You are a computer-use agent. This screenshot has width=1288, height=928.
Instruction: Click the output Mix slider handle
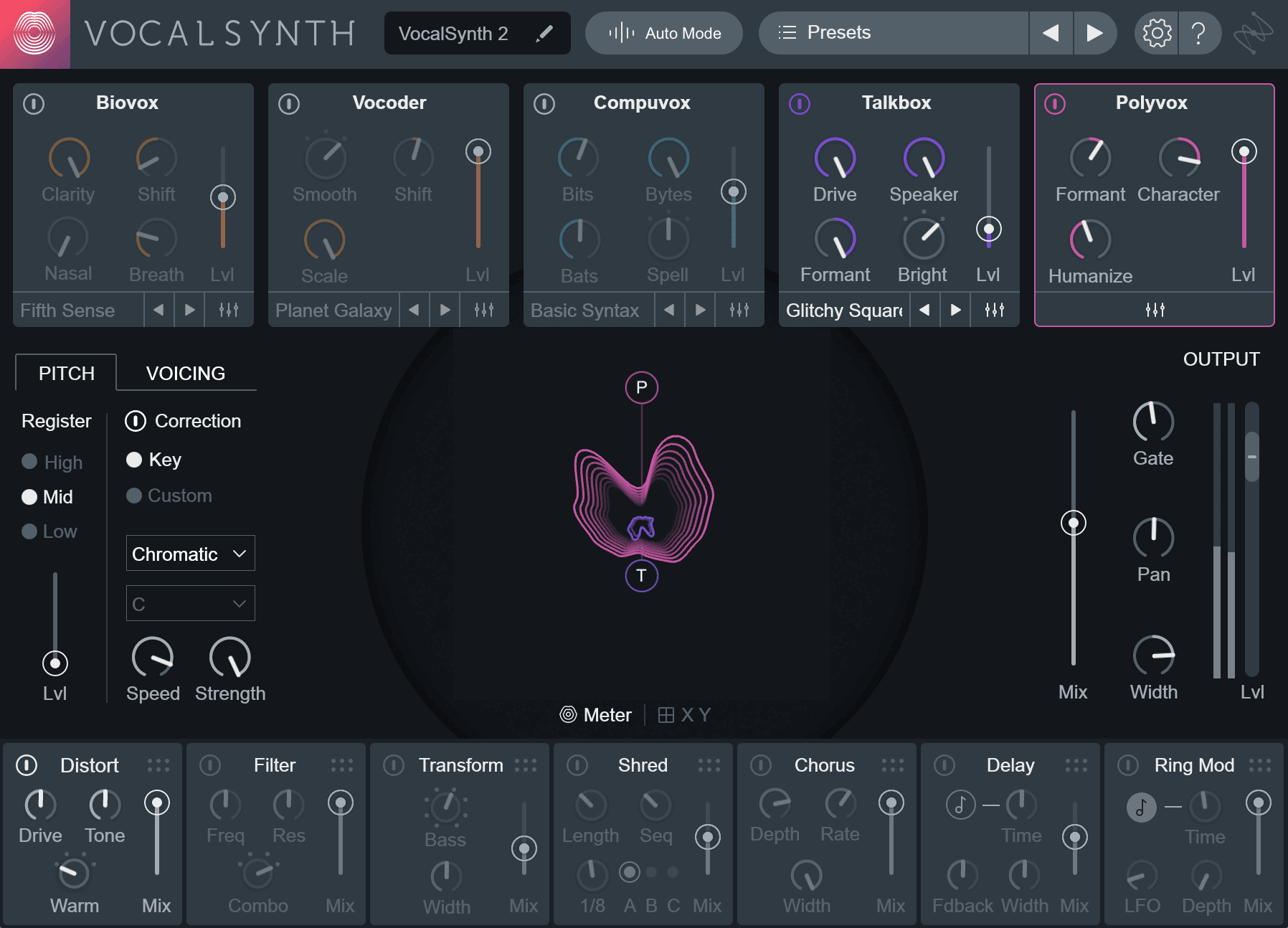[x=1074, y=523]
